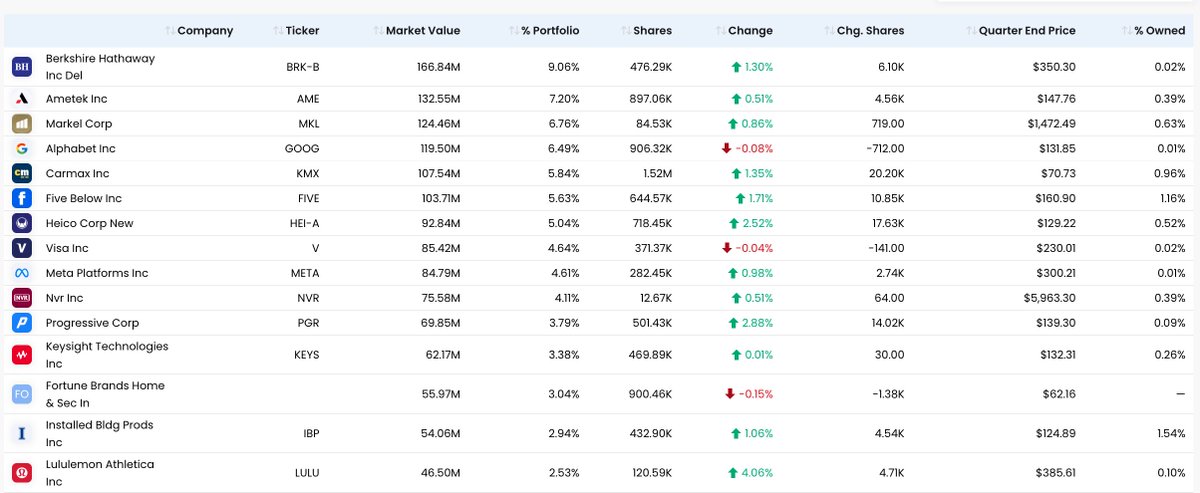Open Berkshire Hathaway Inc Del company name
Screen dimensions: 1200x493
100,67
